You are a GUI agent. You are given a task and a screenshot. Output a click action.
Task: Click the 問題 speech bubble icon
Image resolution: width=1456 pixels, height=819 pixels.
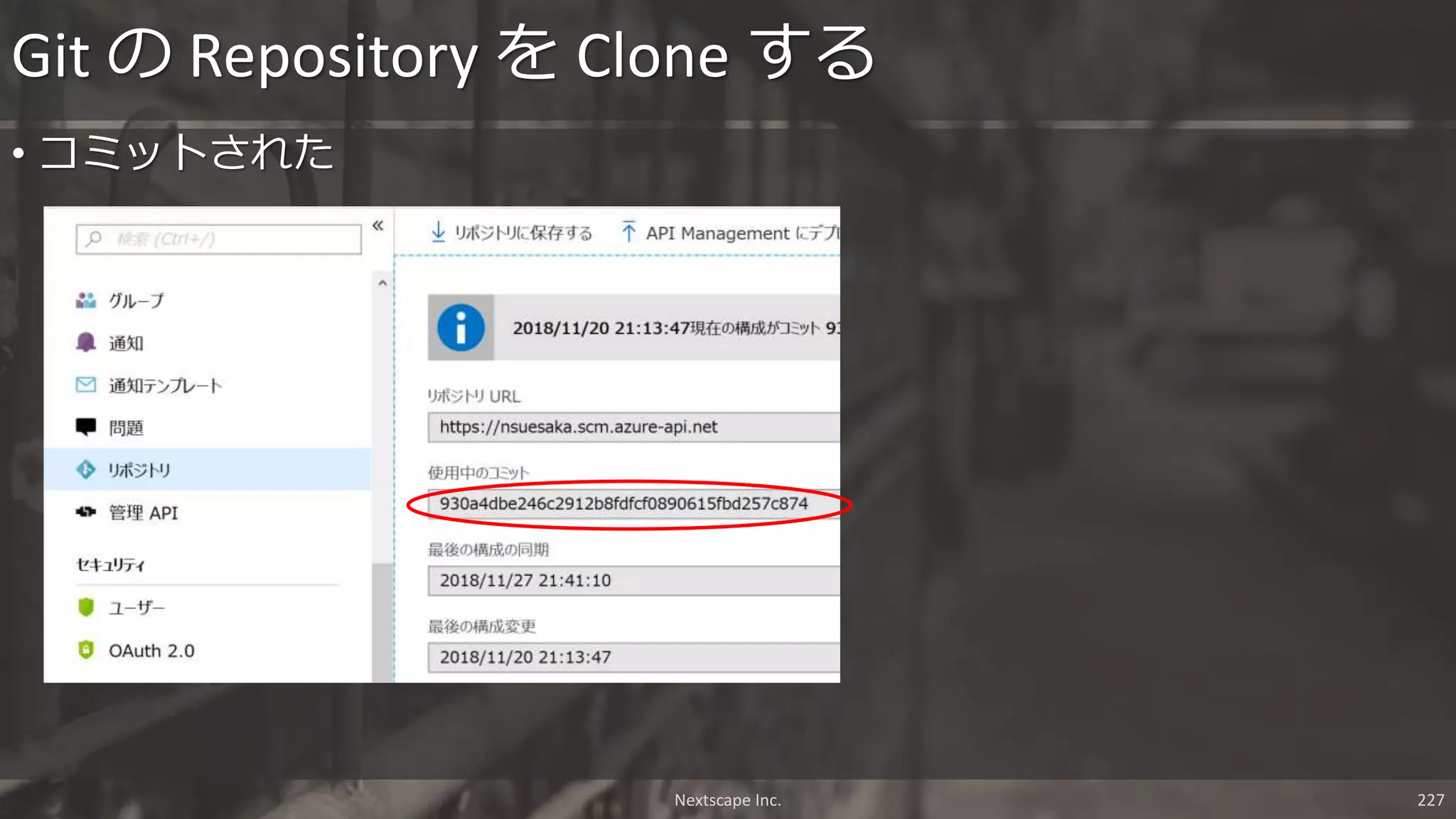click(x=86, y=427)
